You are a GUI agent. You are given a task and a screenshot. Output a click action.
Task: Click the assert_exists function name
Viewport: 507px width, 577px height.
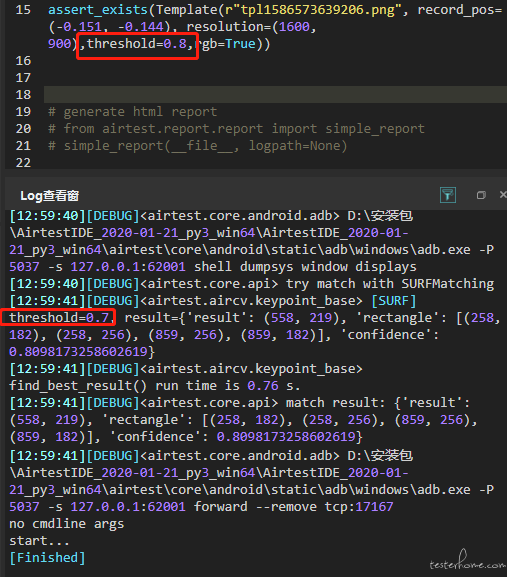(x=98, y=10)
